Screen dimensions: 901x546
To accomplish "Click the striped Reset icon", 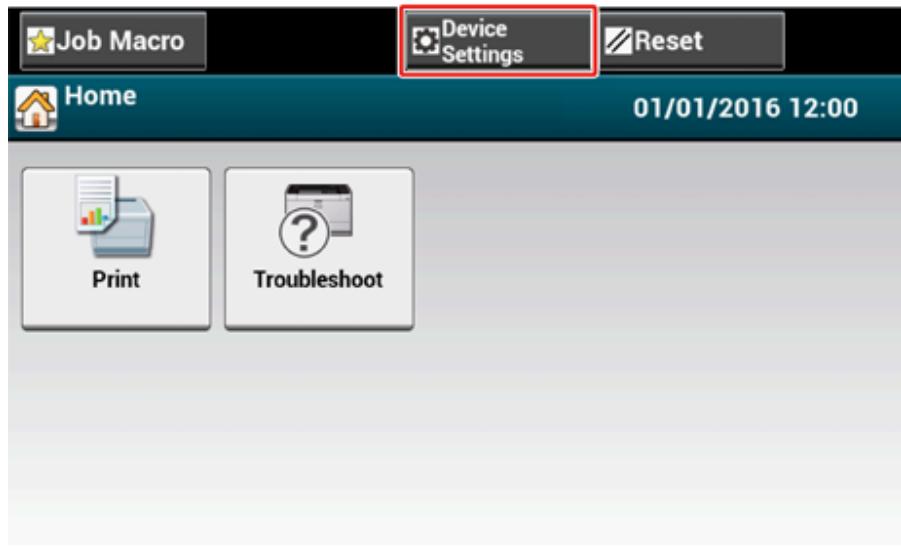I will tap(618, 41).
